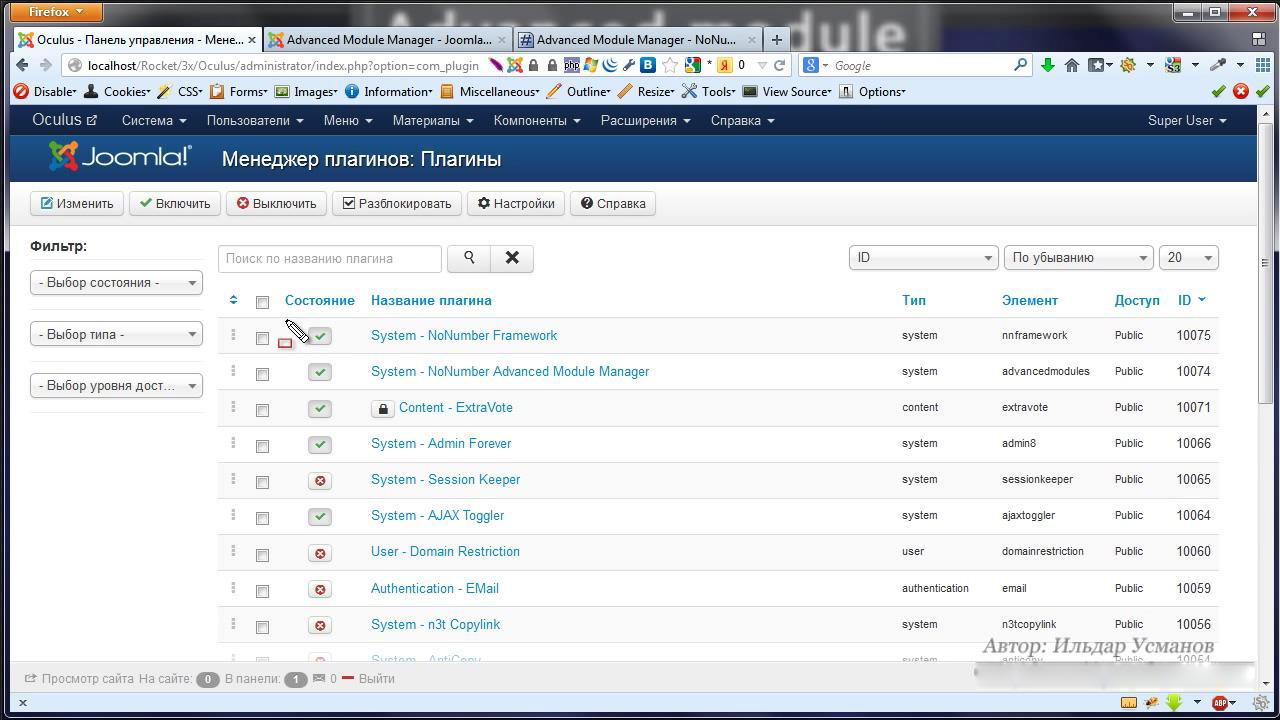This screenshot has height=720, width=1280.
Task: Click the Firefox home icon
Action: click(1071, 65)
